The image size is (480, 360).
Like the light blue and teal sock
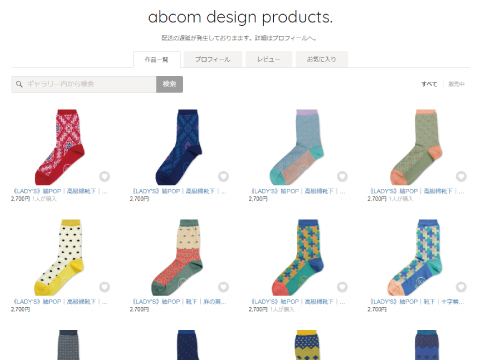[342, 176]
